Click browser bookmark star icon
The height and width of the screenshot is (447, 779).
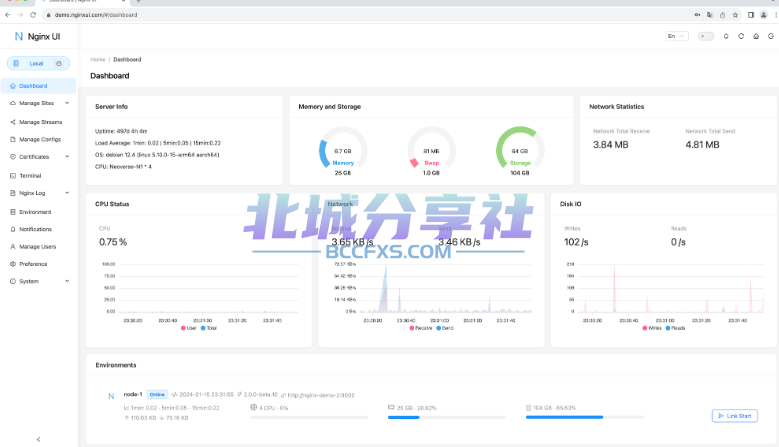coord(735,15)
